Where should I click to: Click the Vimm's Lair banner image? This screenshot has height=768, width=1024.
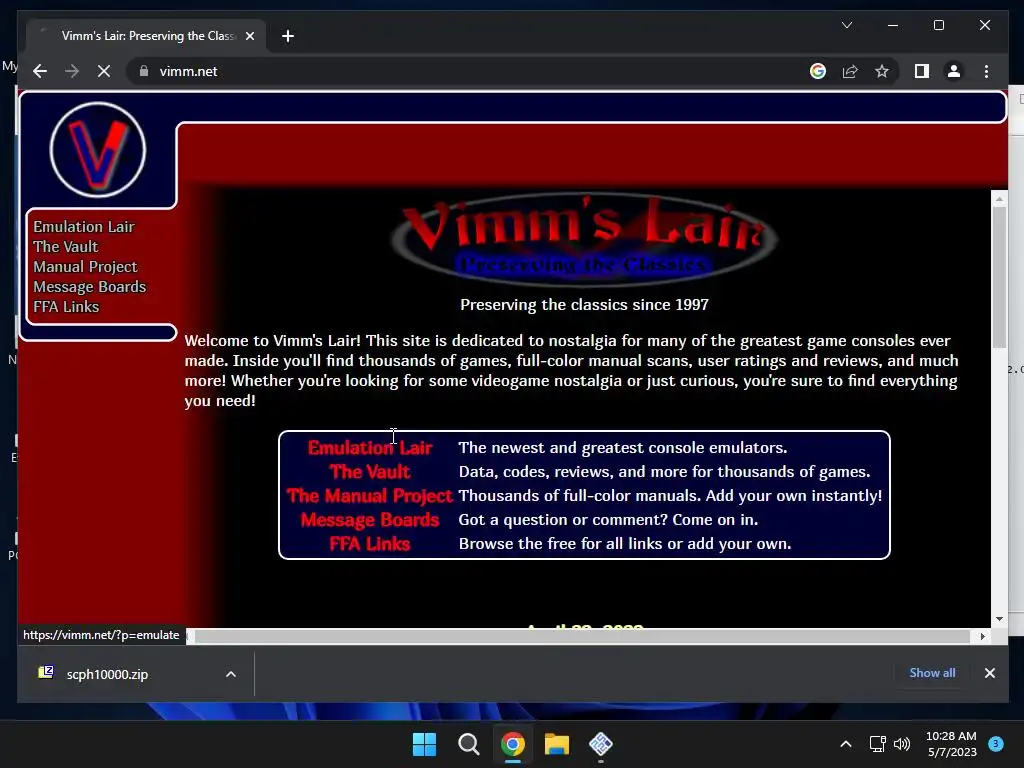(584, 240)
